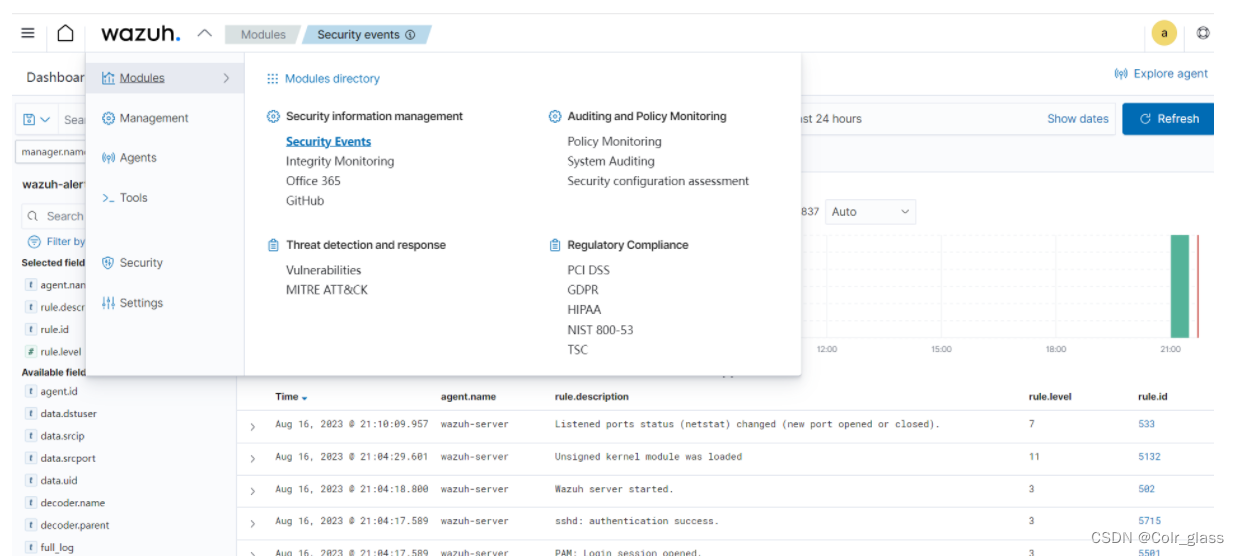The image size is (1239, 556).
Task: Go to the home icon
Action: click(x=65, y=33)
